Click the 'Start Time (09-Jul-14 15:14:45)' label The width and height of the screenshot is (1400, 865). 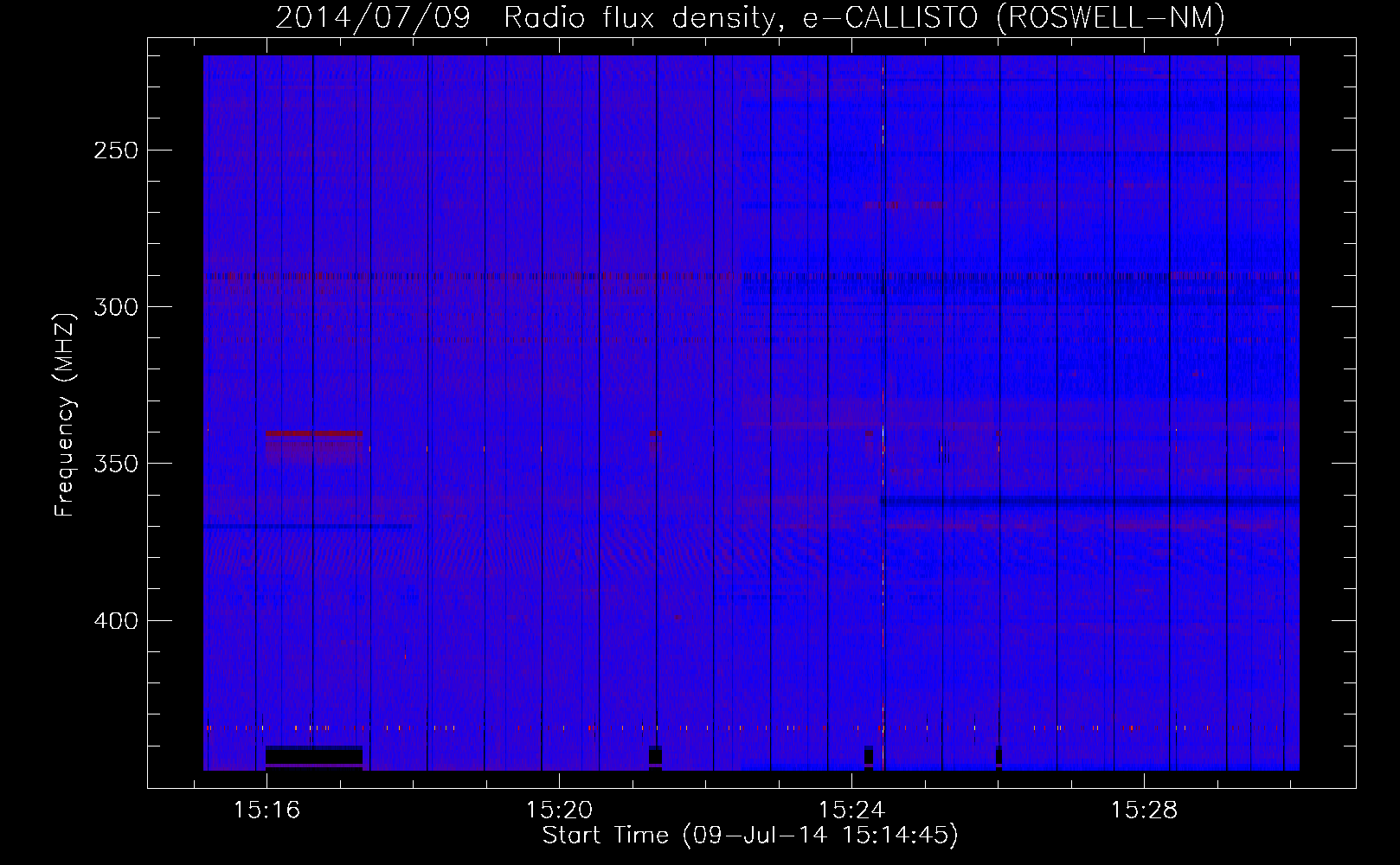tap(750, 836)
